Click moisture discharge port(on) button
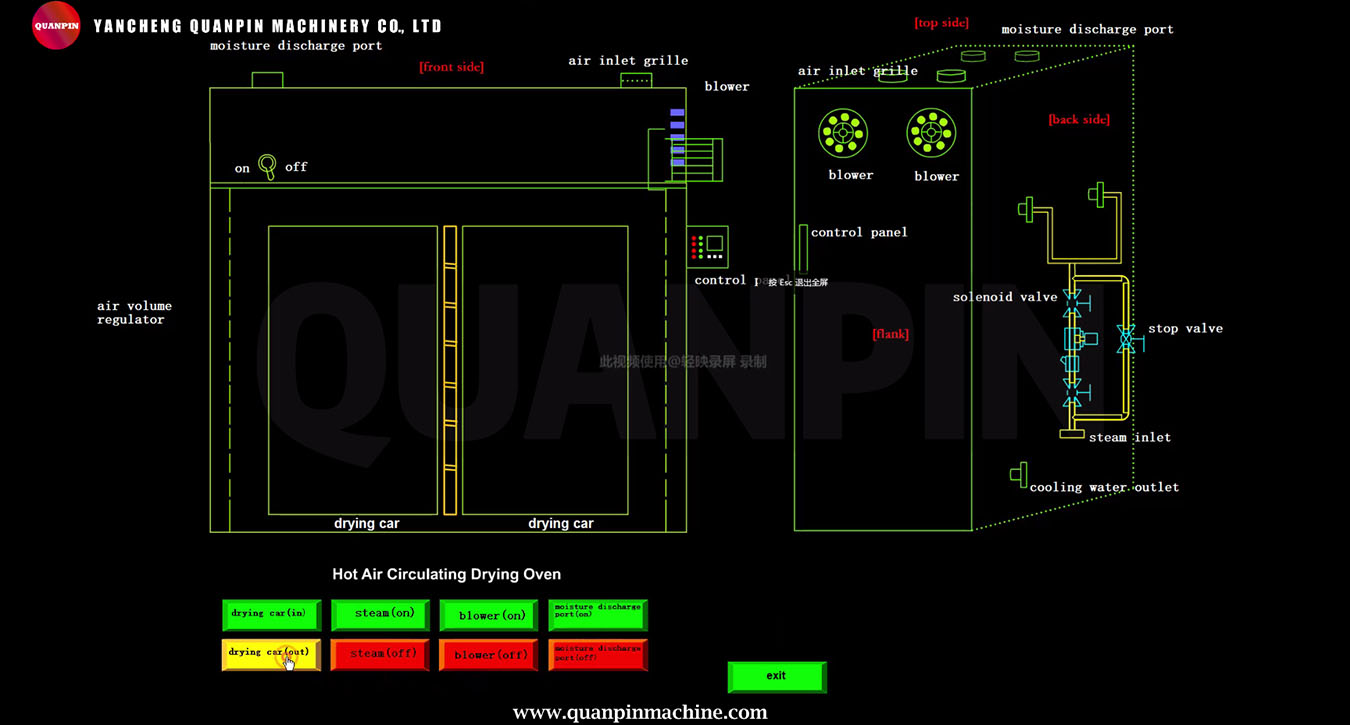The height and width of the screenshot is (725, 1350). coord(598,614)
